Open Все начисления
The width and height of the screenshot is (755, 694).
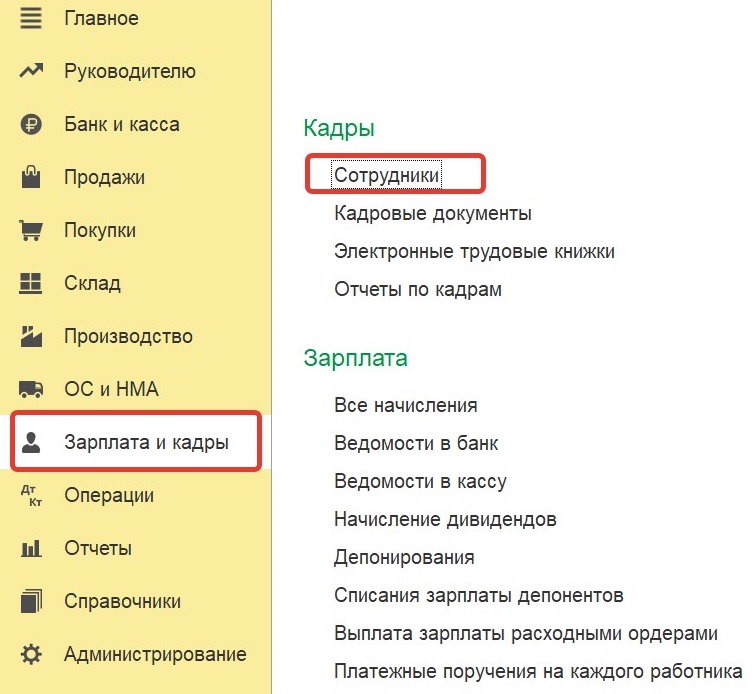point(406,405)
